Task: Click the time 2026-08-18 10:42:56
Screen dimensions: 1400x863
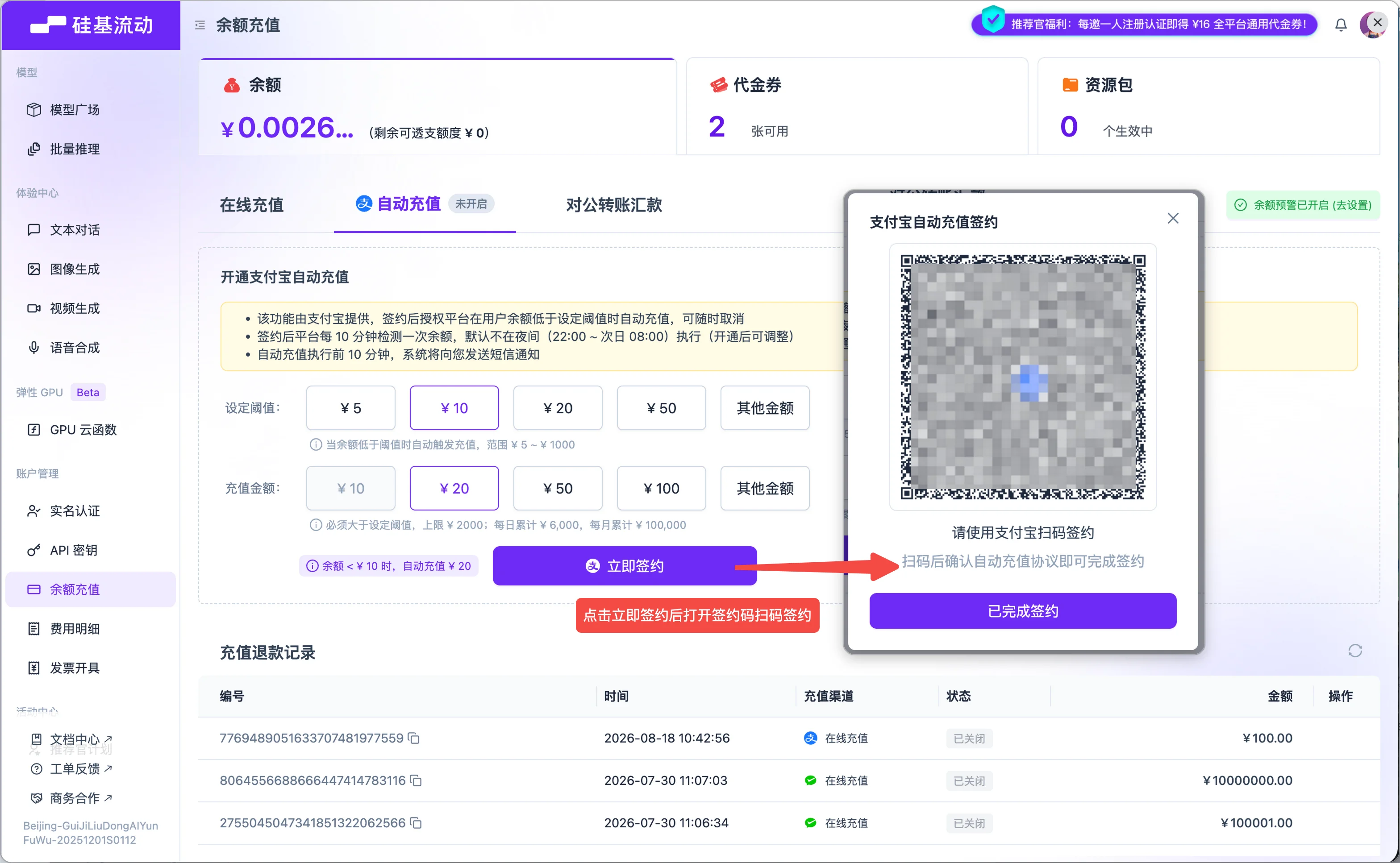Action: click(667, 738)
